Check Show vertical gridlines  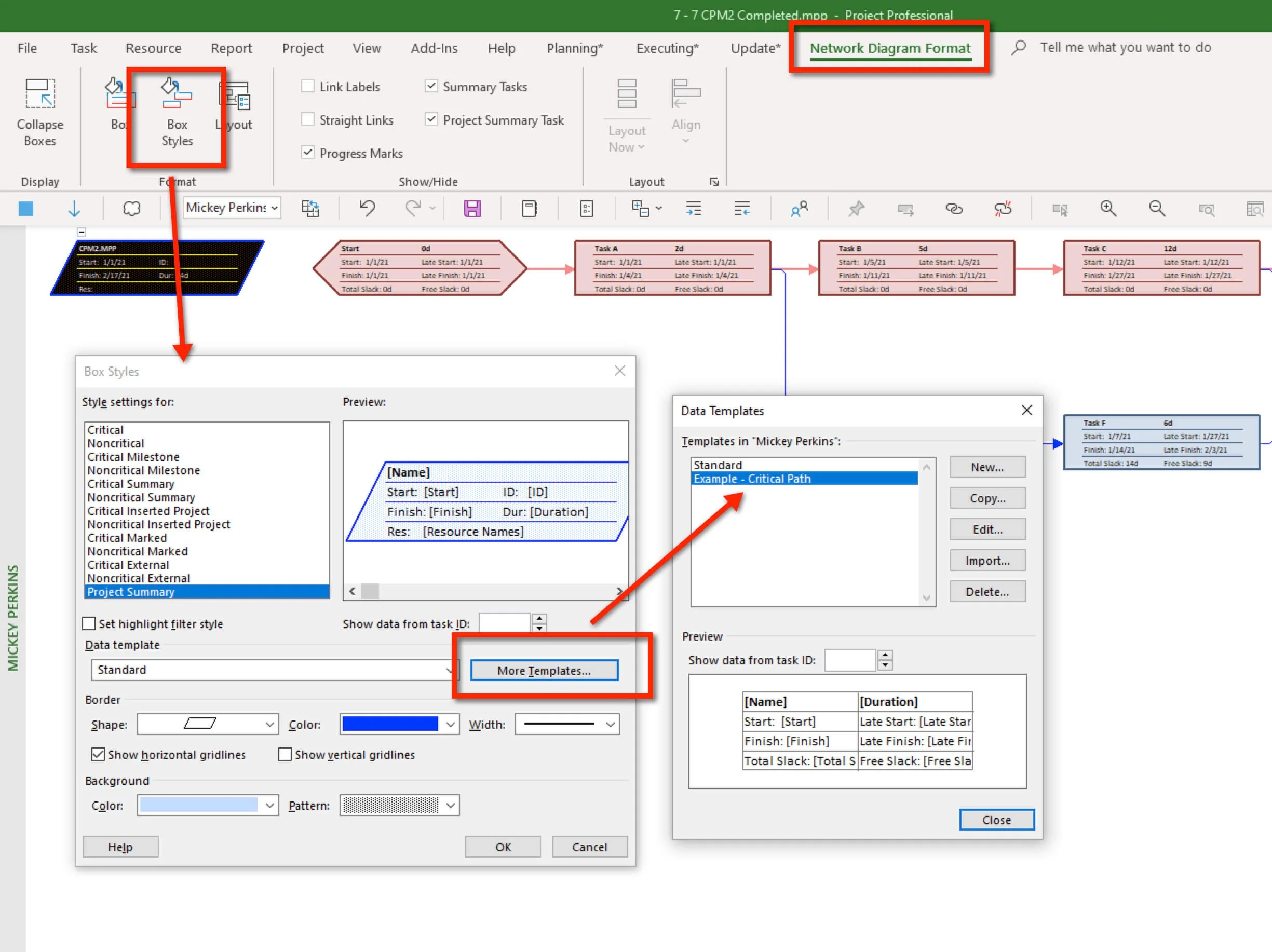[285, 754]
